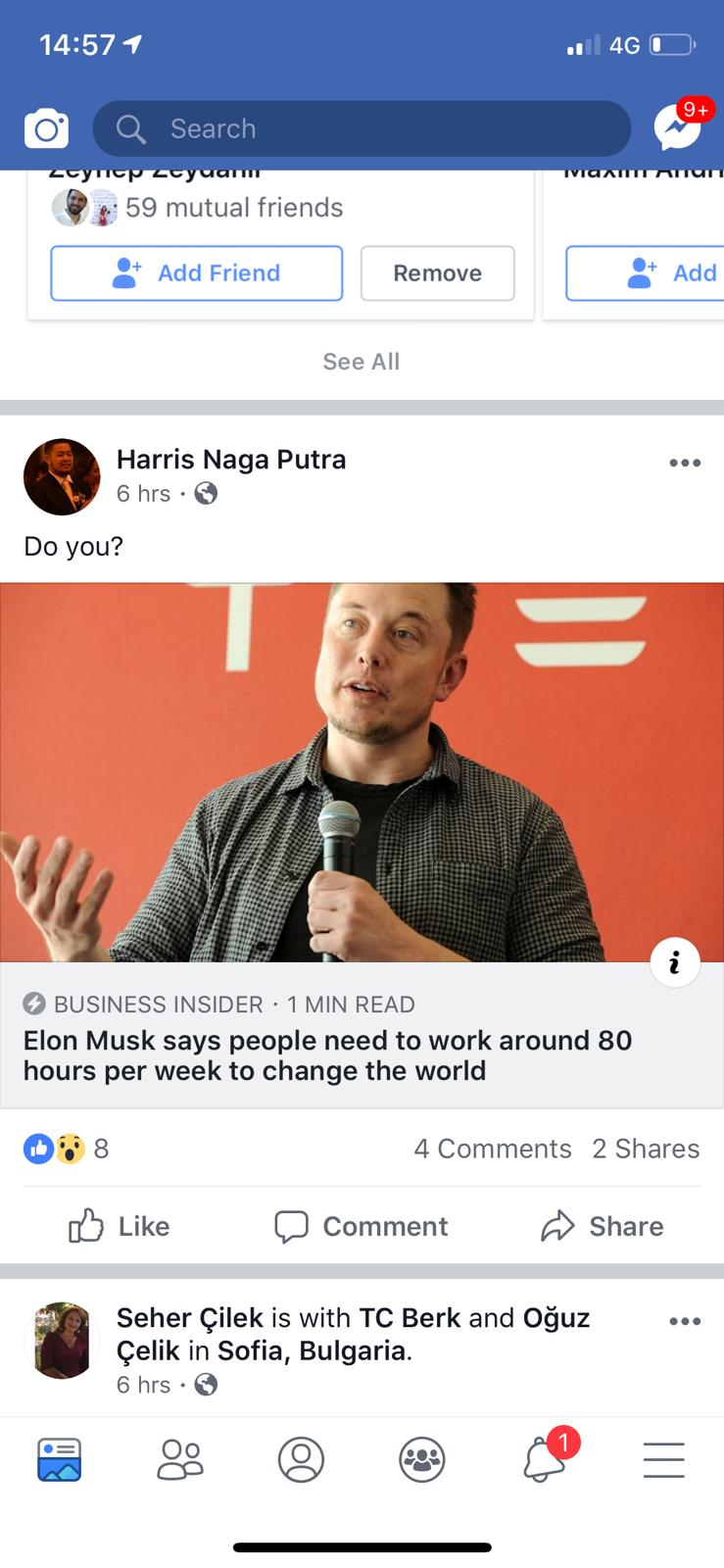Add friend with 59 mutual friends
724x1568 pixels.
point(197,272)
